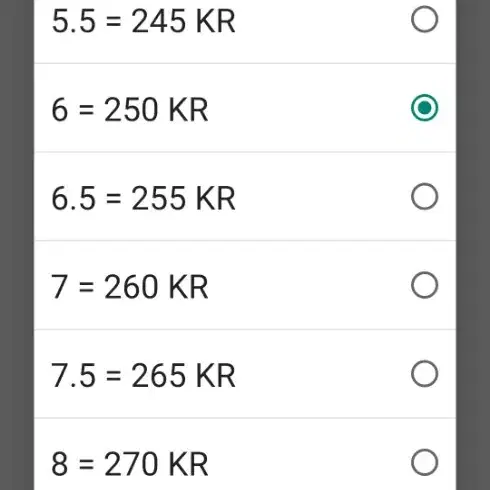Click the '255 KR' price text
Viewport: 490px width, 490px height.
183,198
